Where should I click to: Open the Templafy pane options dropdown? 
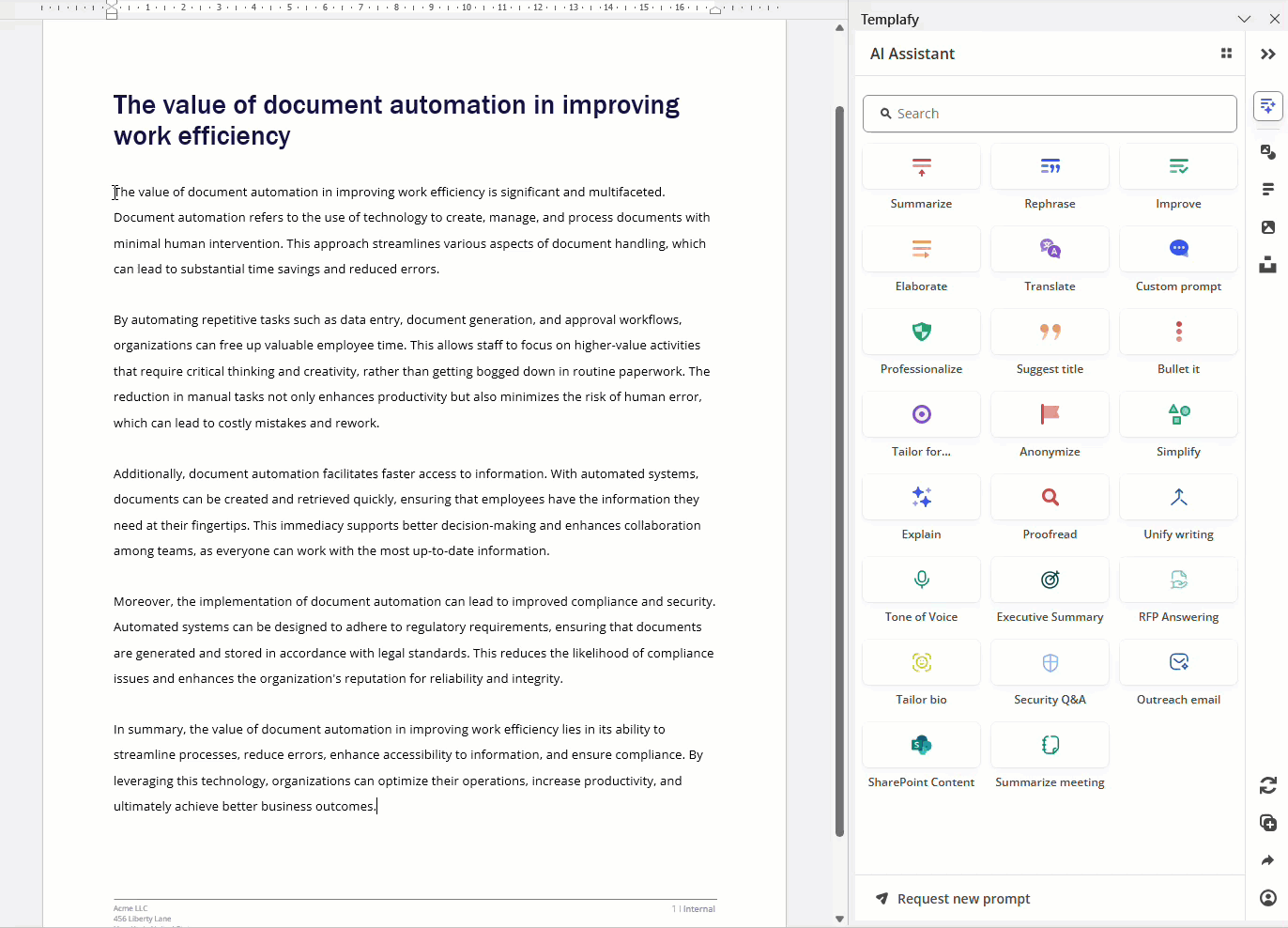pyautogui.click(x=1244, y=19)
